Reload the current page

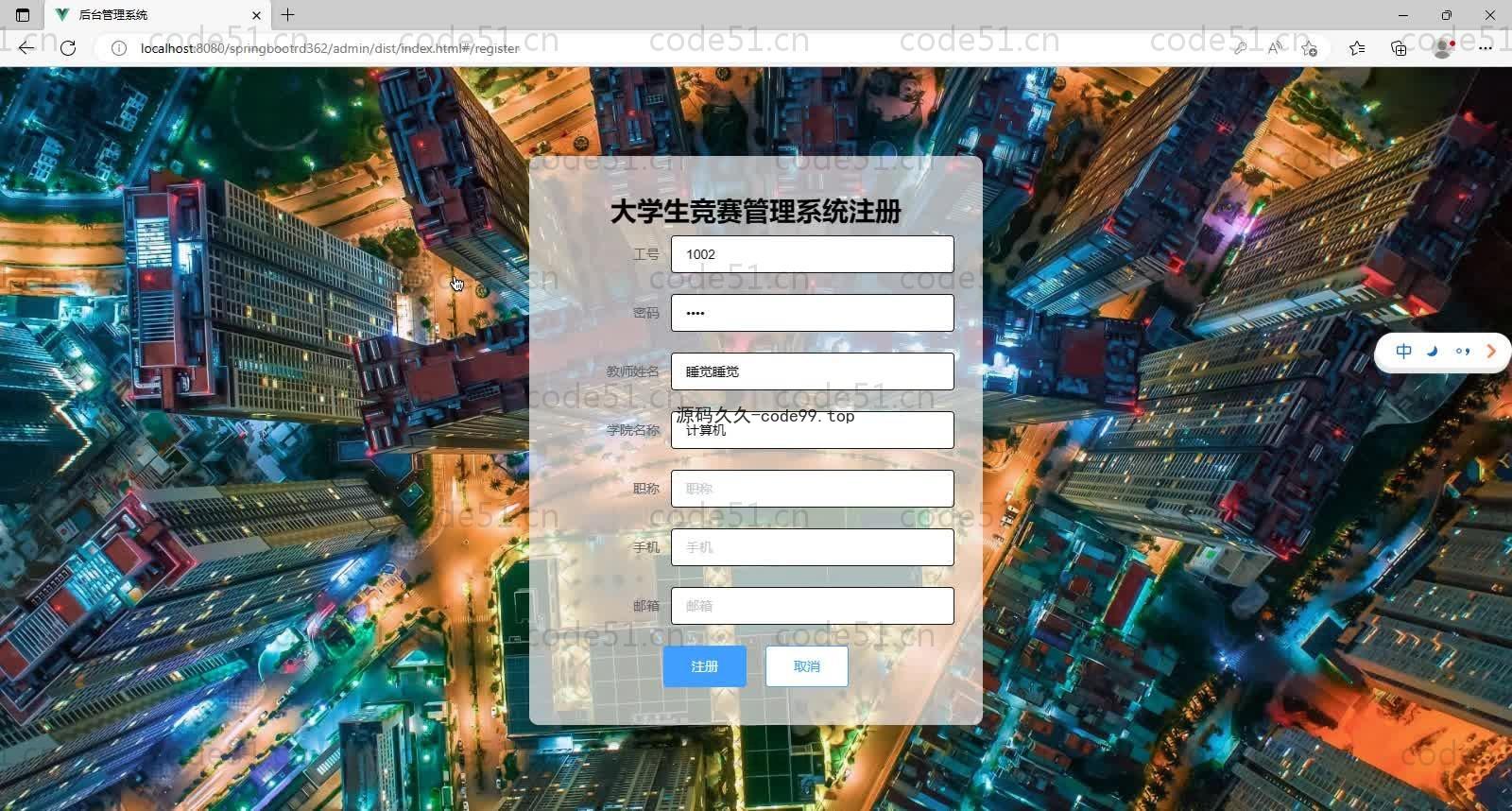click(68, 48)
